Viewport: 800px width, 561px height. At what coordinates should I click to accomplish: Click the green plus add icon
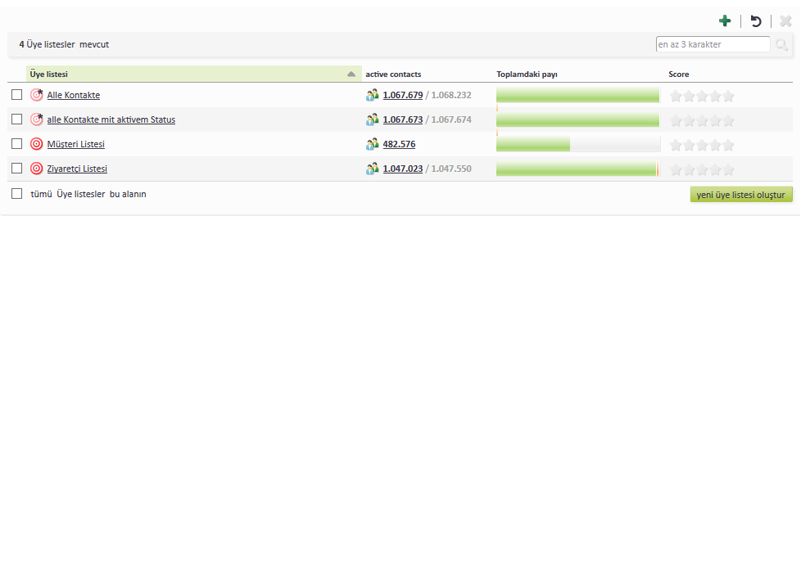coord(724,21)
